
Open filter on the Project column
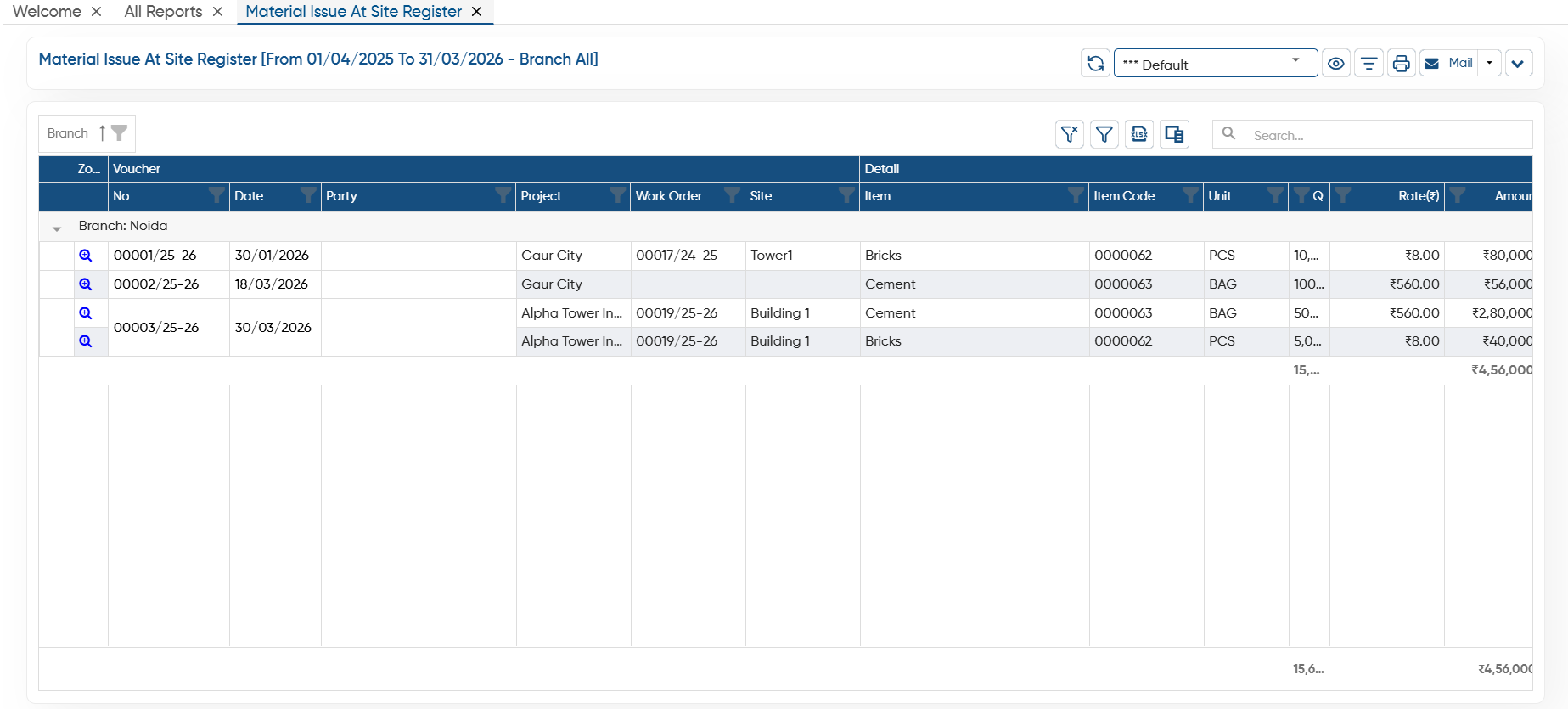618,196
